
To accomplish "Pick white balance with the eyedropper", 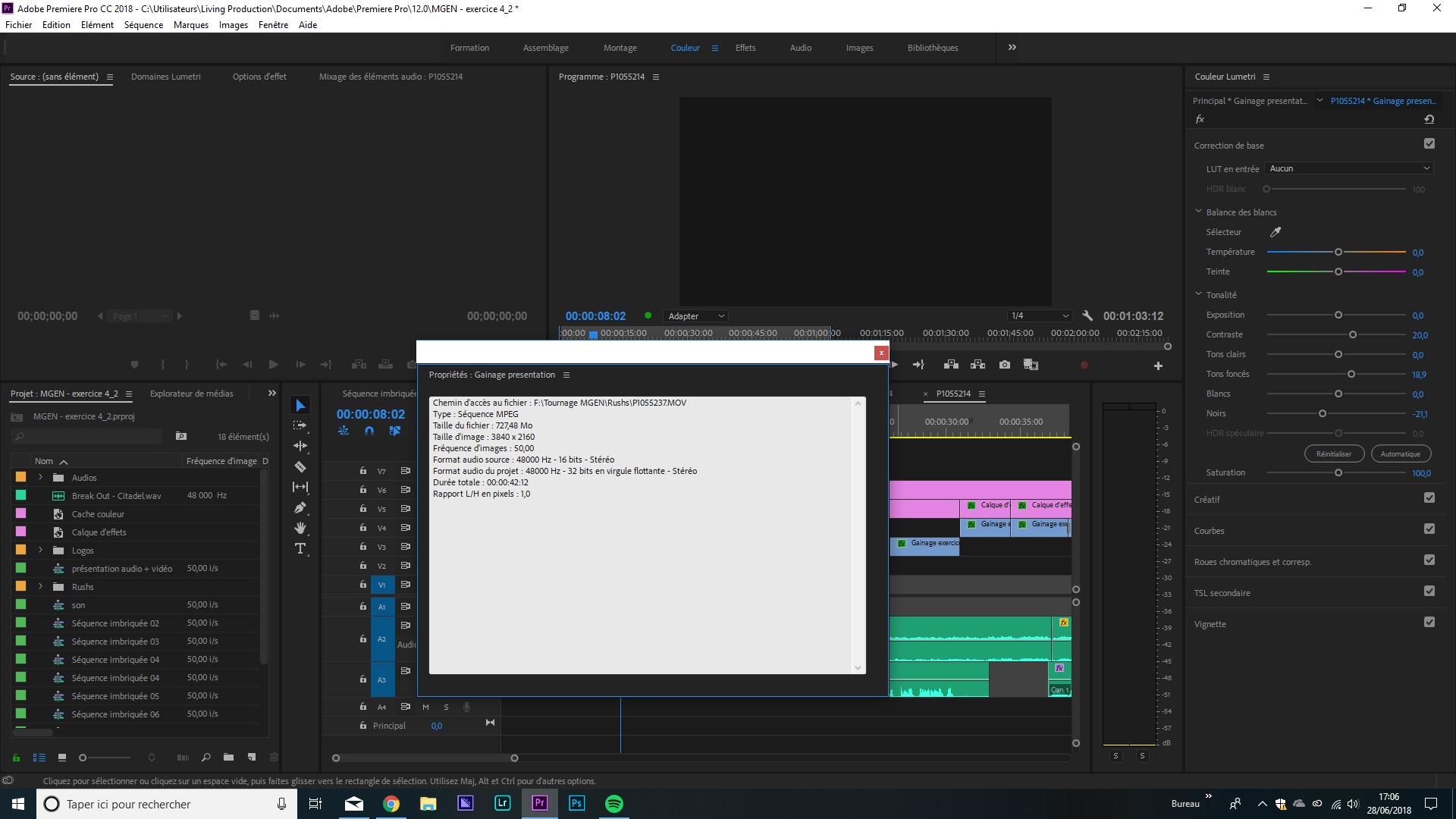I will tap(1276, 232).
